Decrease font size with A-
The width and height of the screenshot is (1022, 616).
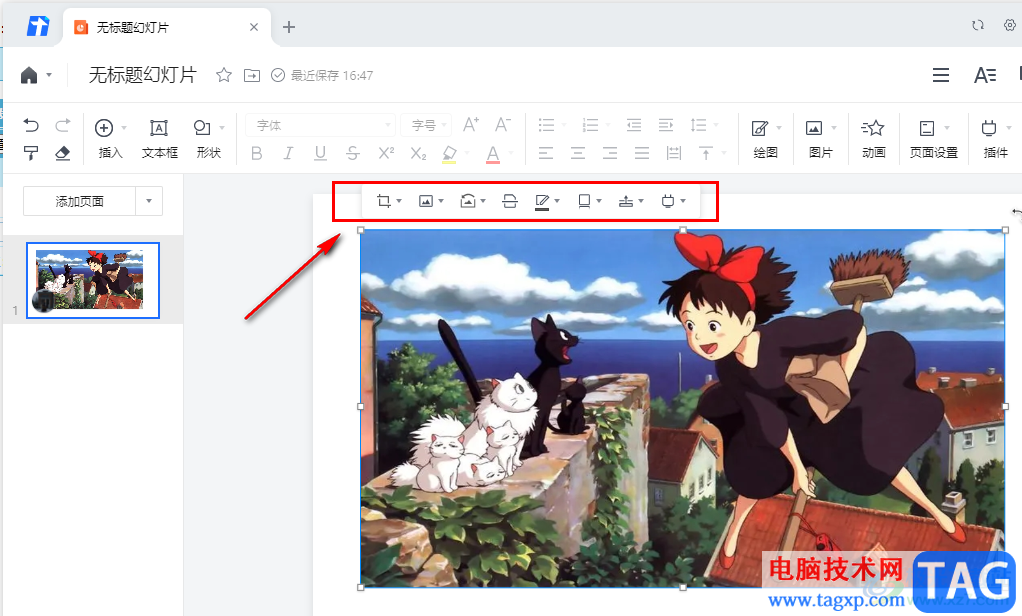click(503, 125)
